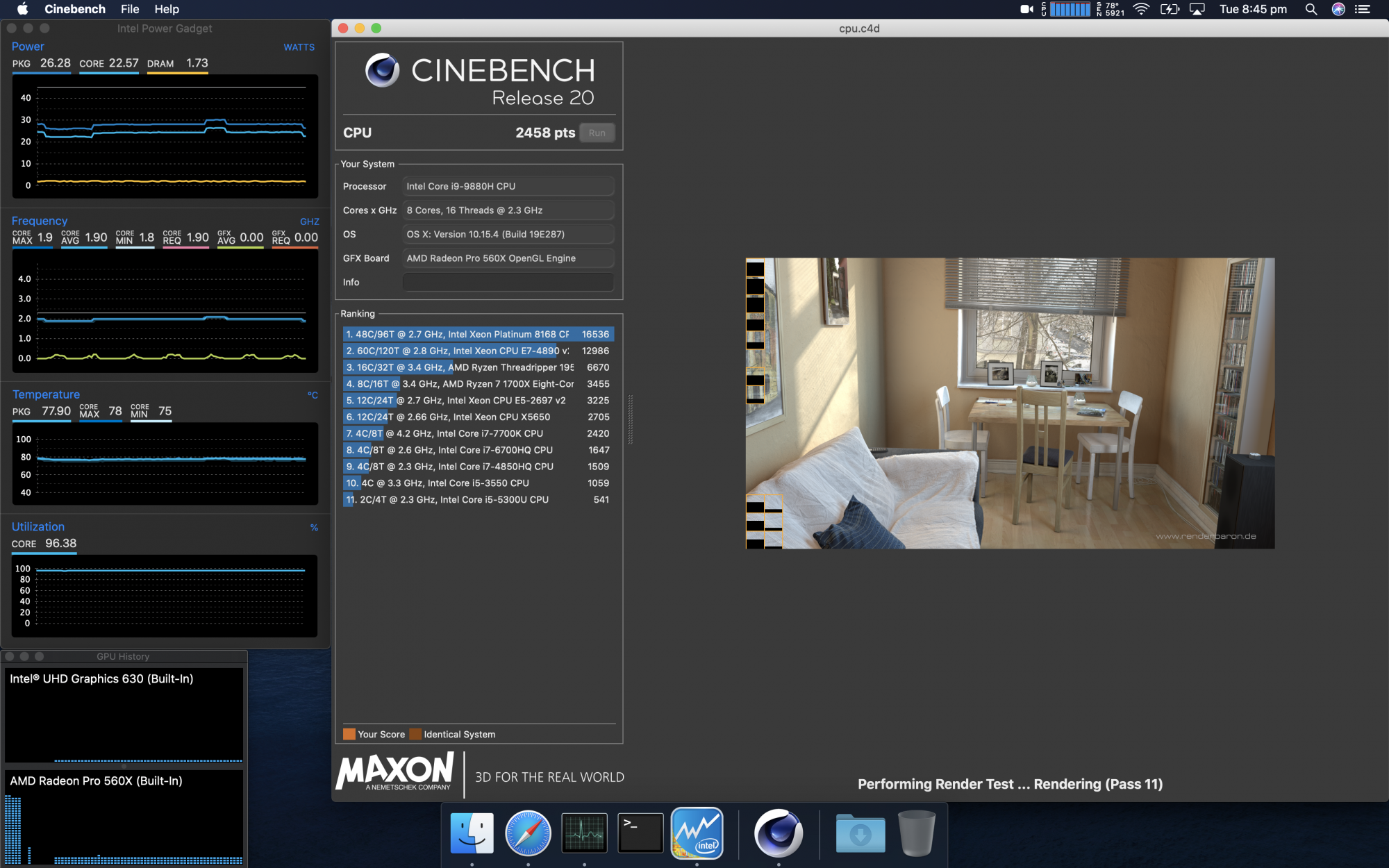Click the Cinebench logo in the app window
Image resolution: width=1389 pixels, height=868 pixels.
[383, 71]
